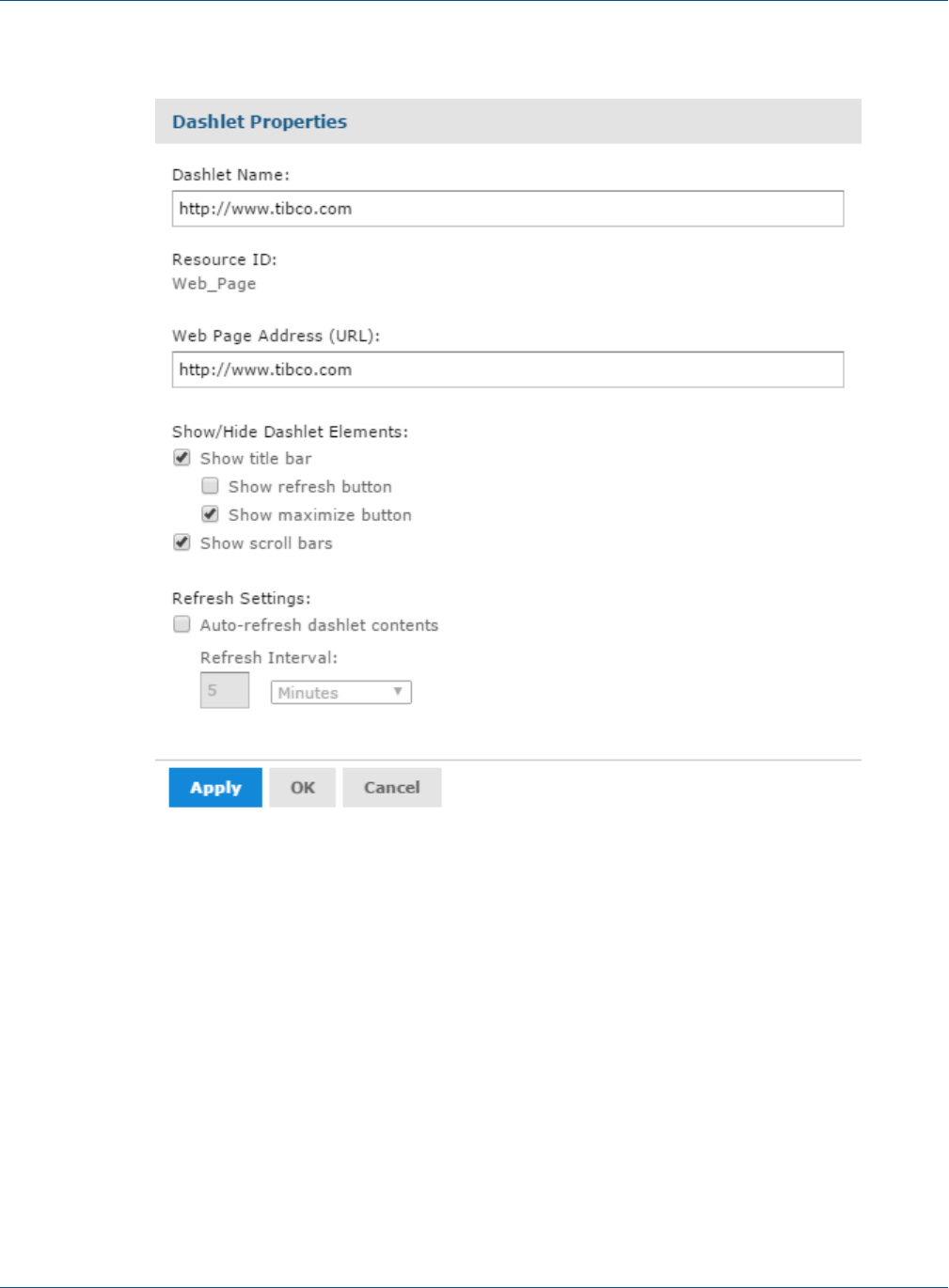The image size is (949, 1288).
Task: Click the Refresh Interval label text
Action: pos(268,658)
